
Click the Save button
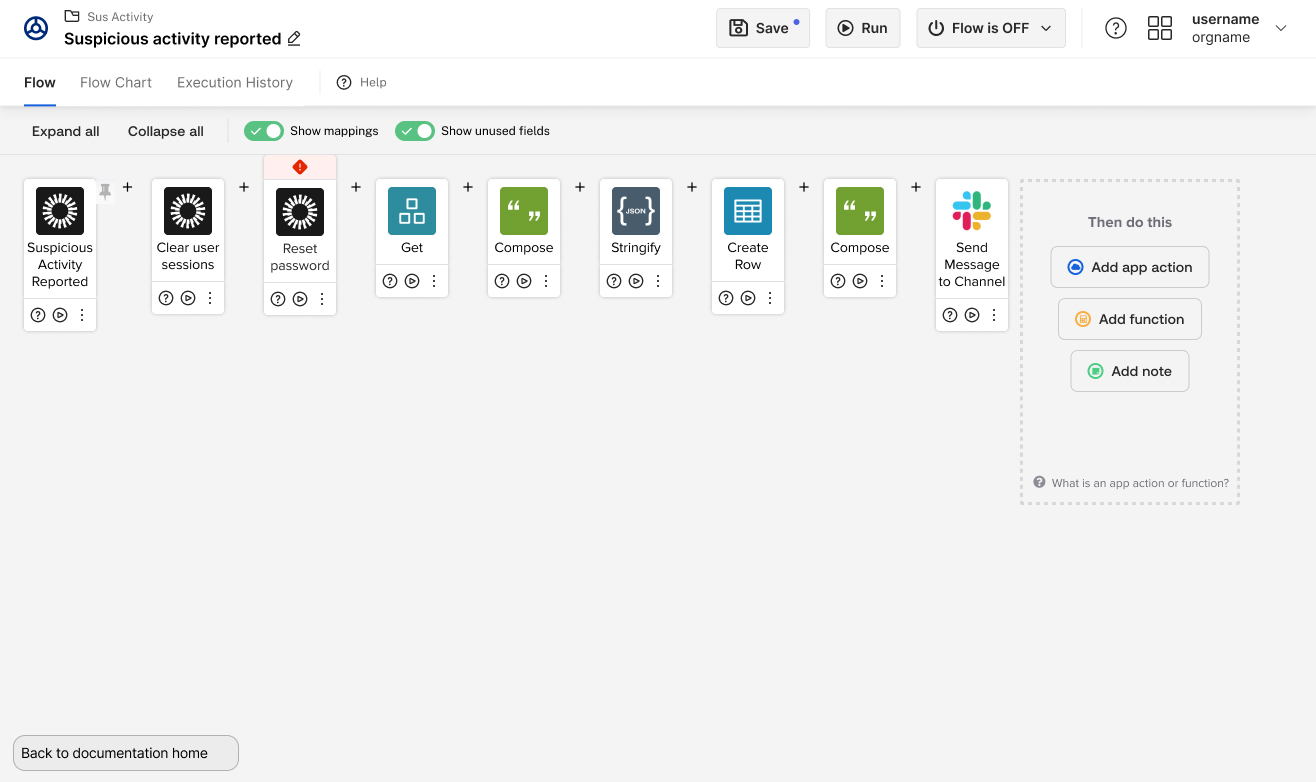[x=763, y=28]
